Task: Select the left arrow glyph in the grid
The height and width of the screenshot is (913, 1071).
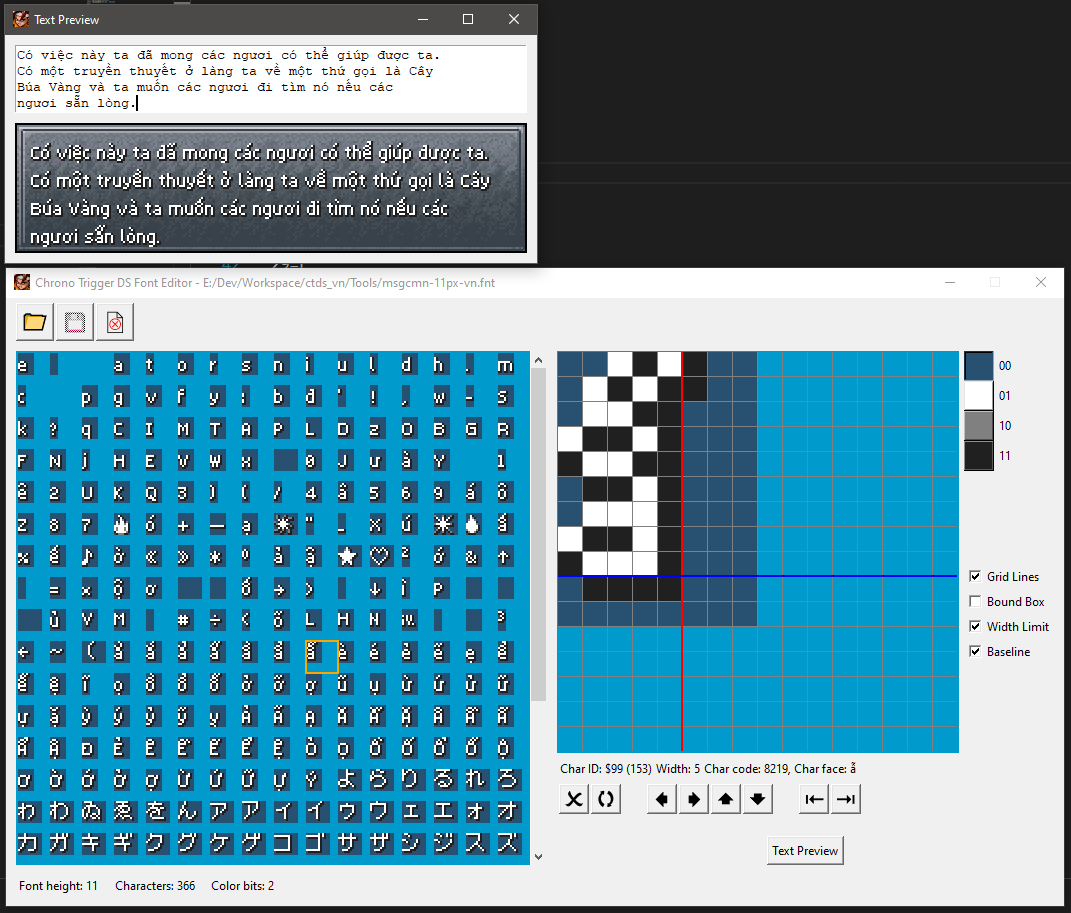Action: [x=24, y=652]
